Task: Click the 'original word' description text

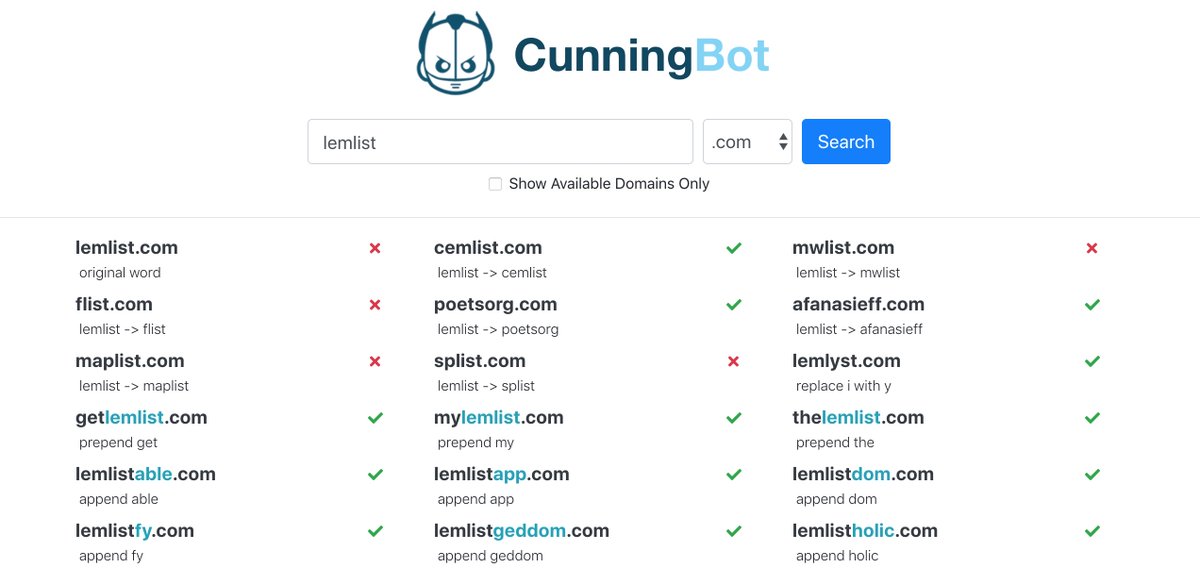Action: point(120,273)
